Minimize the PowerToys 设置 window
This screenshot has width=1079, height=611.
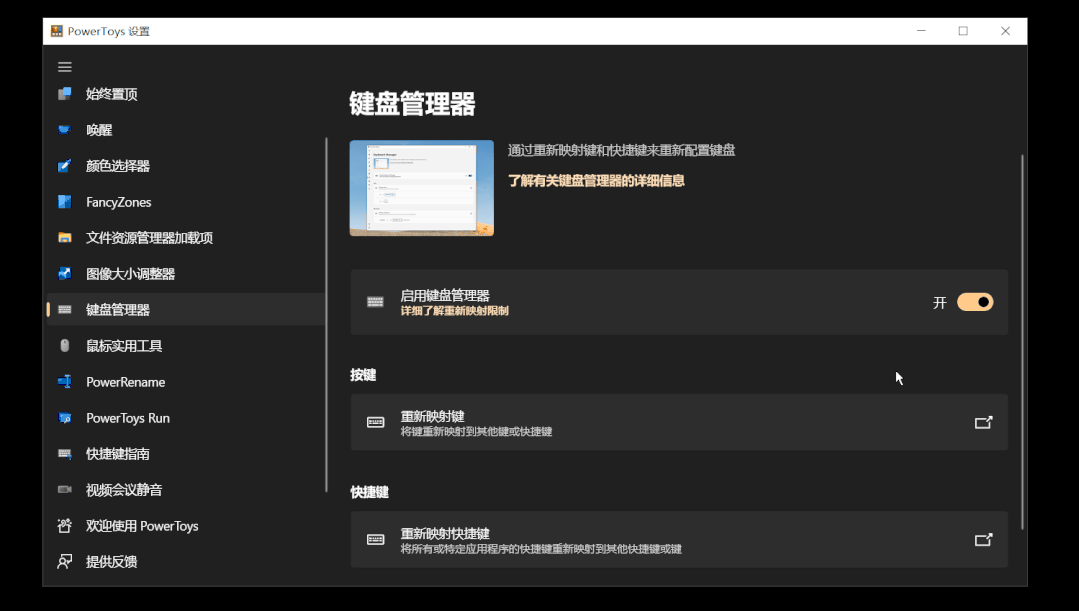(921, 31)
